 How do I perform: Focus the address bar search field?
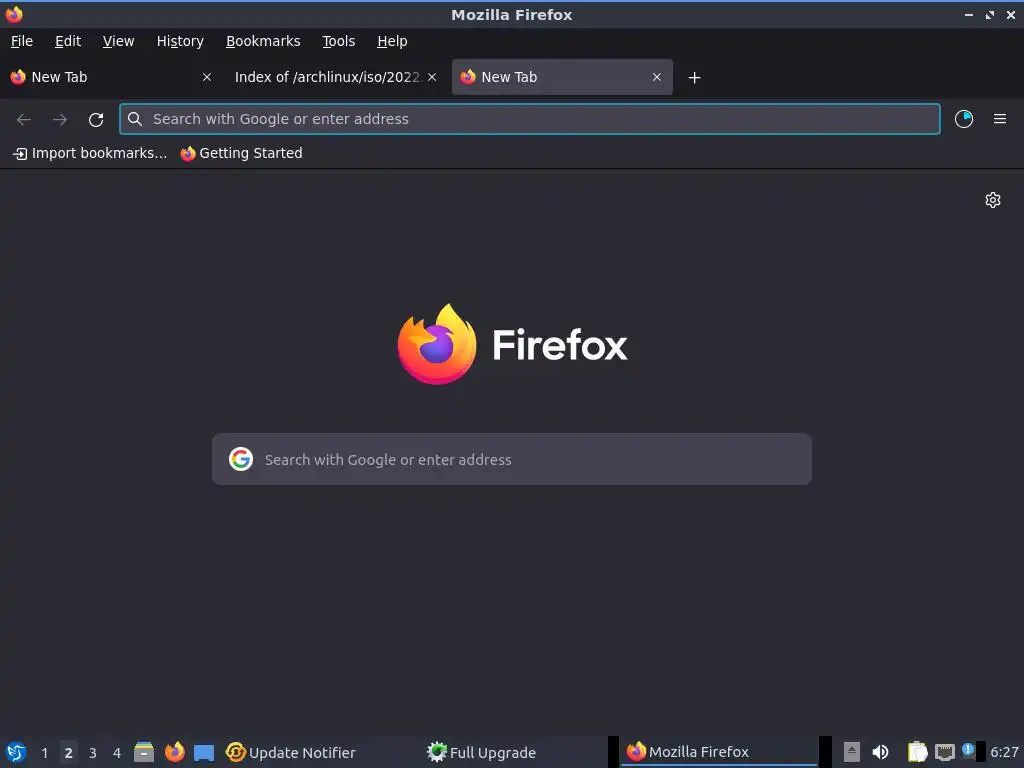pyautogui.click(x=530, y=119)
